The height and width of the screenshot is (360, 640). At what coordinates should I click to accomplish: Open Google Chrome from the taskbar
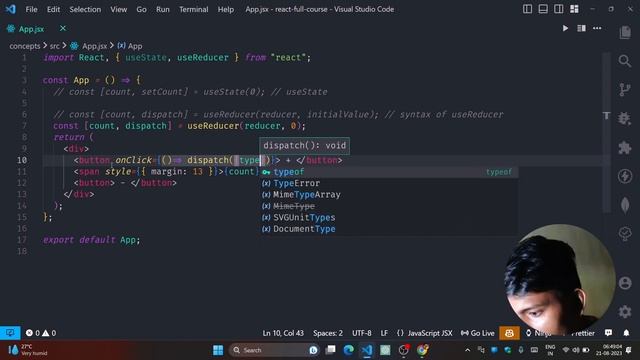pos(422,350)
